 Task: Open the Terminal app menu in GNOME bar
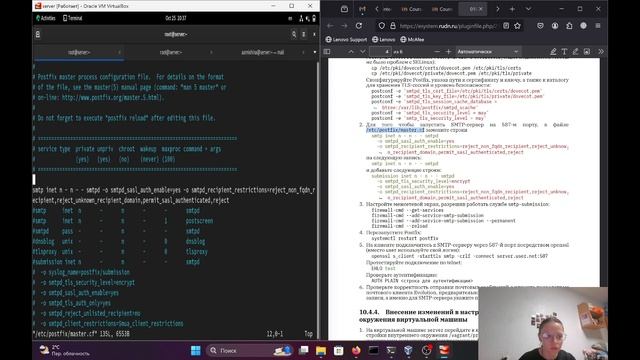coord(73,18)
